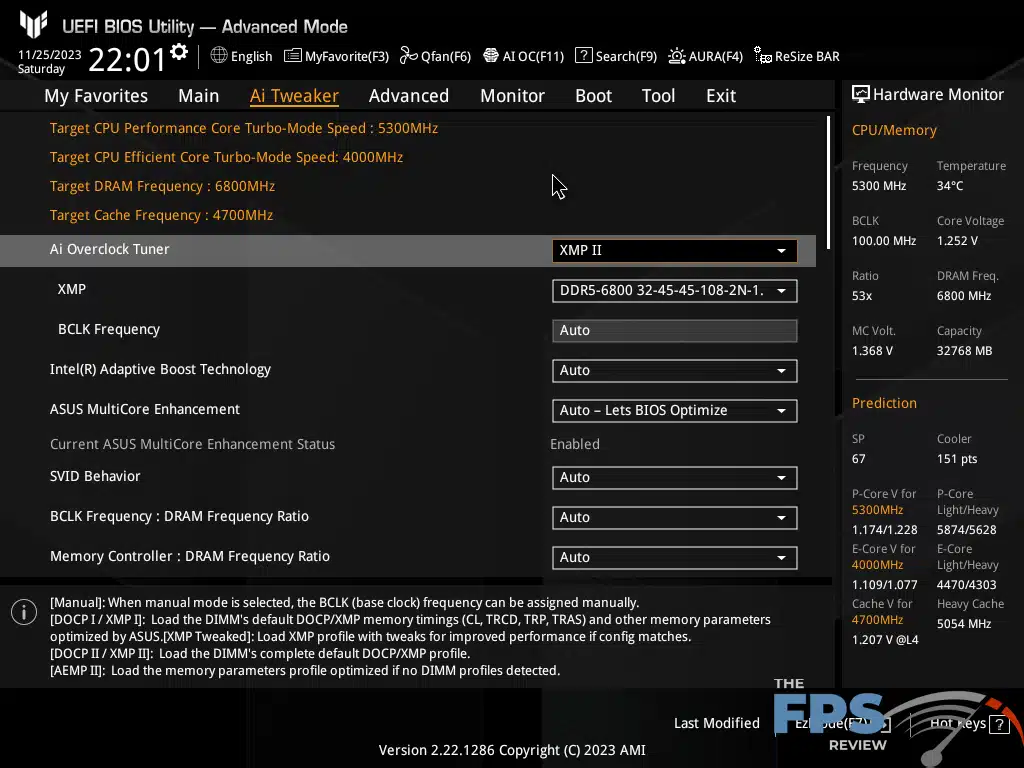Viewport: 1024px width, 768px height.
Task: Open the Ai Overclock Tuner dropdown
Action: pos(675,251)
